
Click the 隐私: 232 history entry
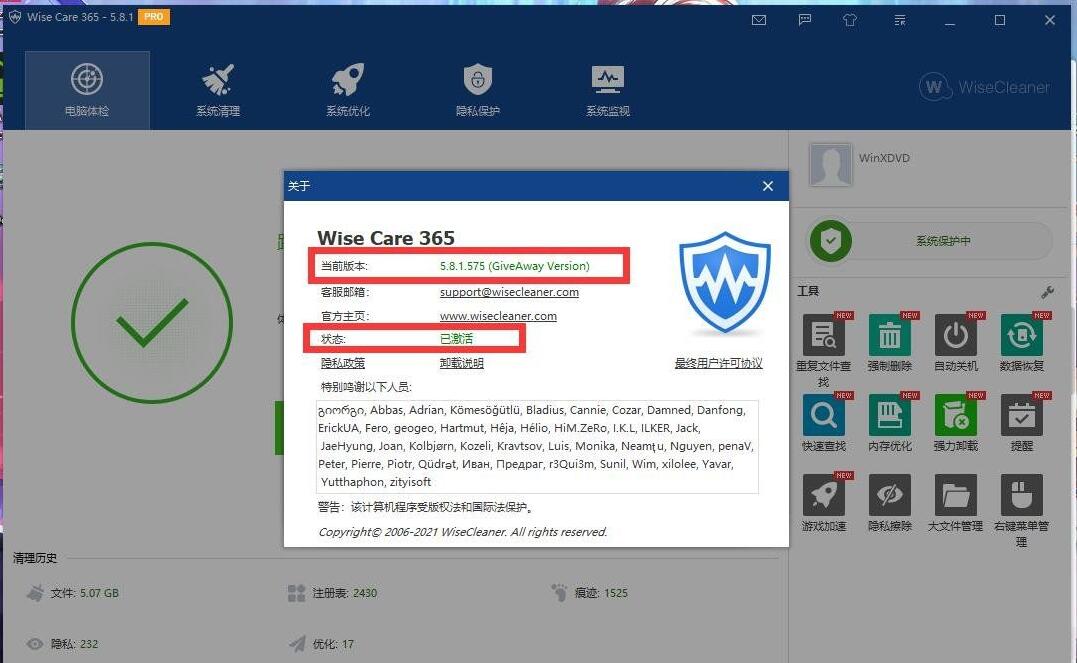[x=63, y=644]
